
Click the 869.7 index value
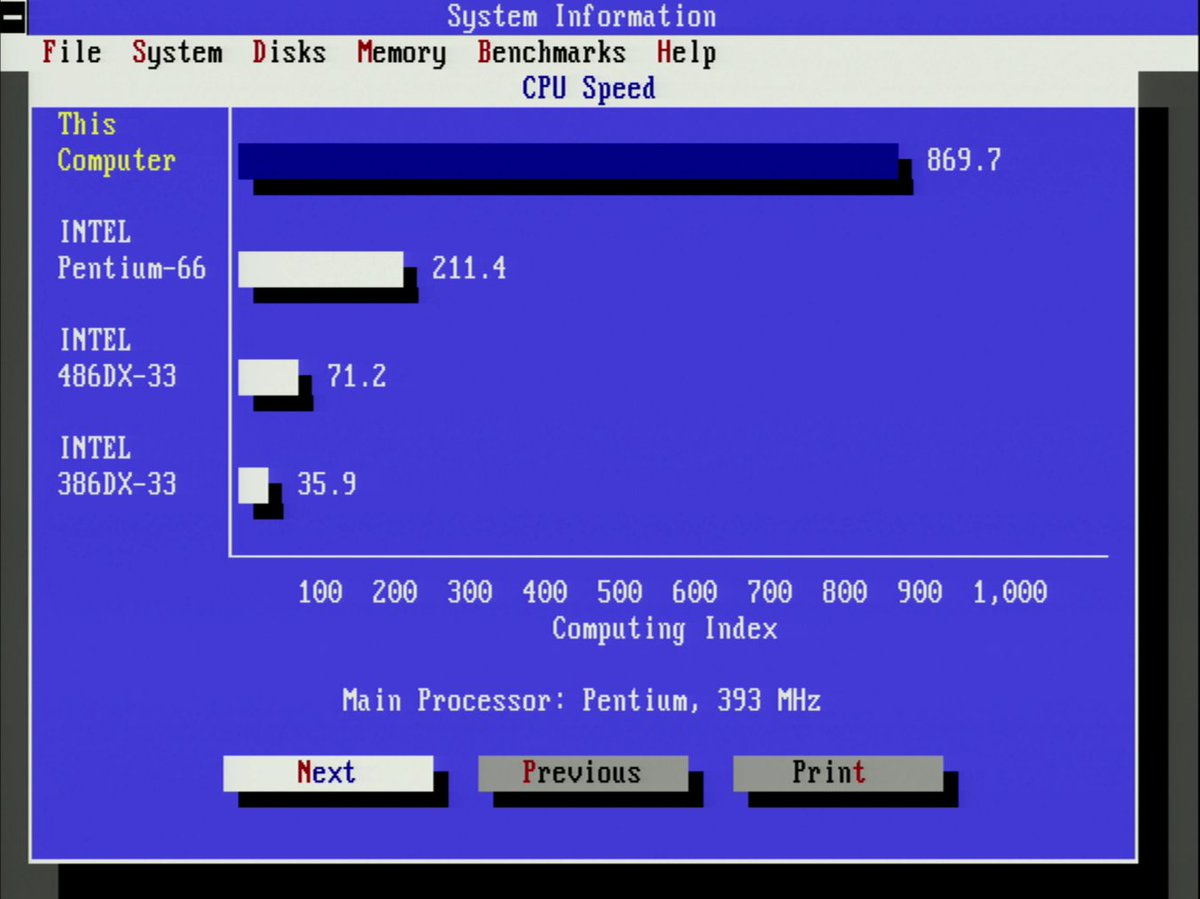click(964, 160)
